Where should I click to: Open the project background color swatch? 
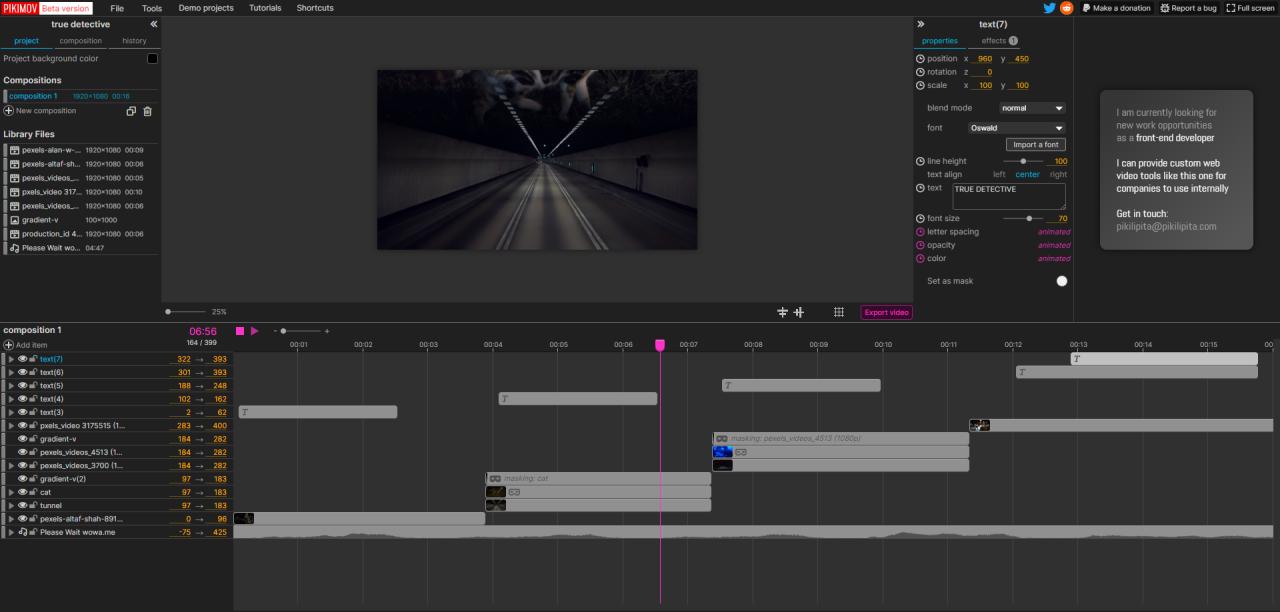tap(152, 59)
